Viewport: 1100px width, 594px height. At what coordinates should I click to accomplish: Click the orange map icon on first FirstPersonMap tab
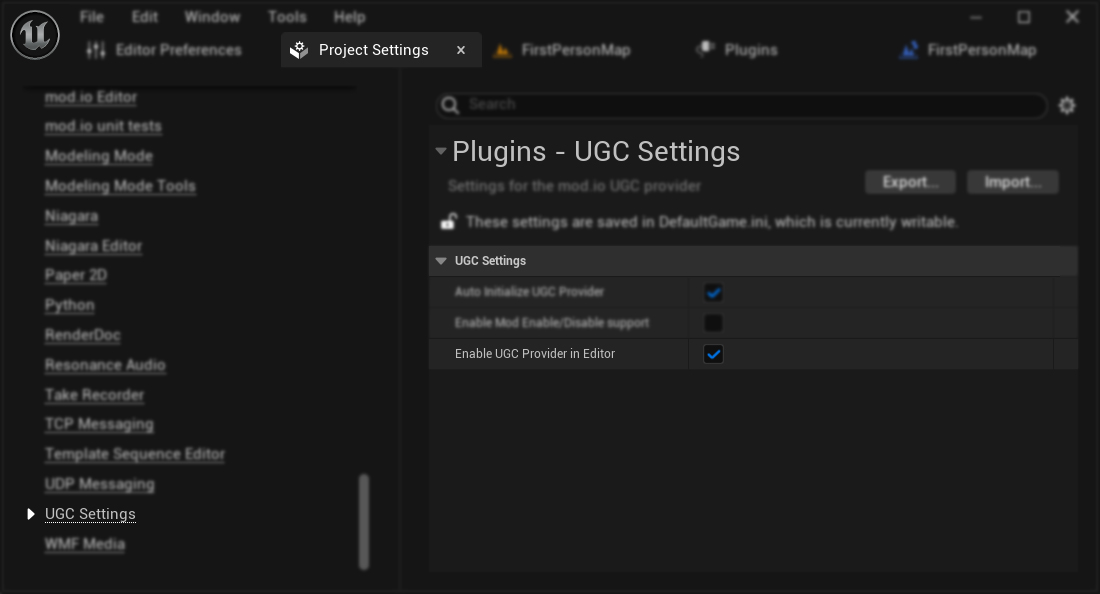(502, 50)
